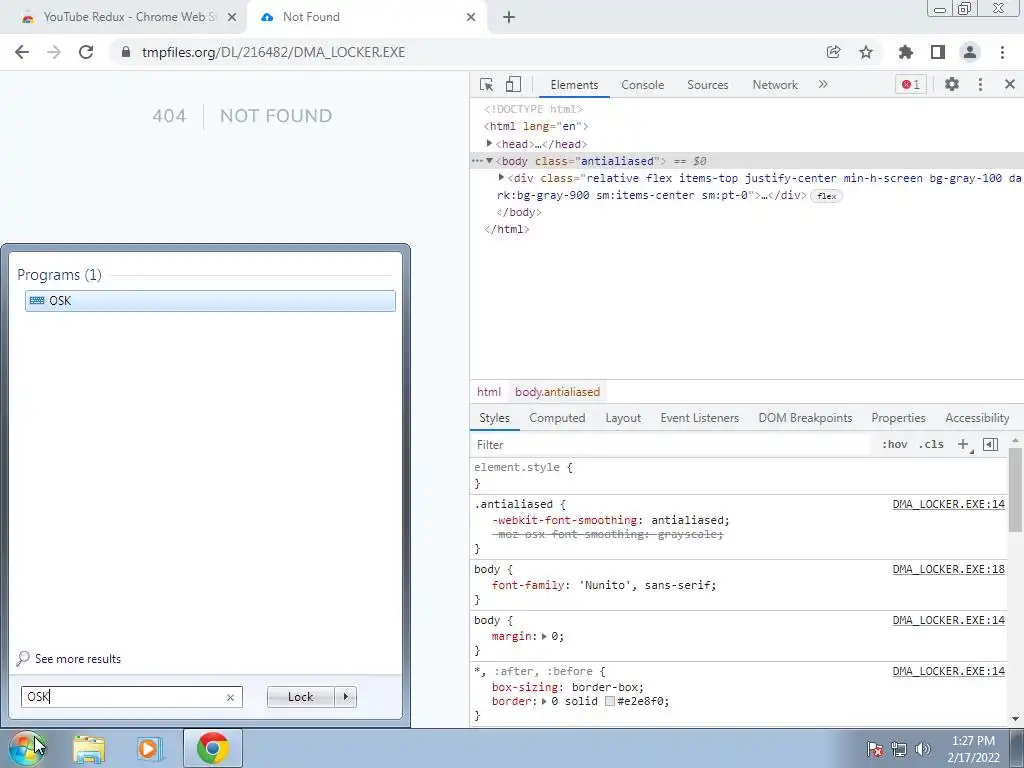Open the Layout tab
This screenshot has height=768, width=1024.
623,418
